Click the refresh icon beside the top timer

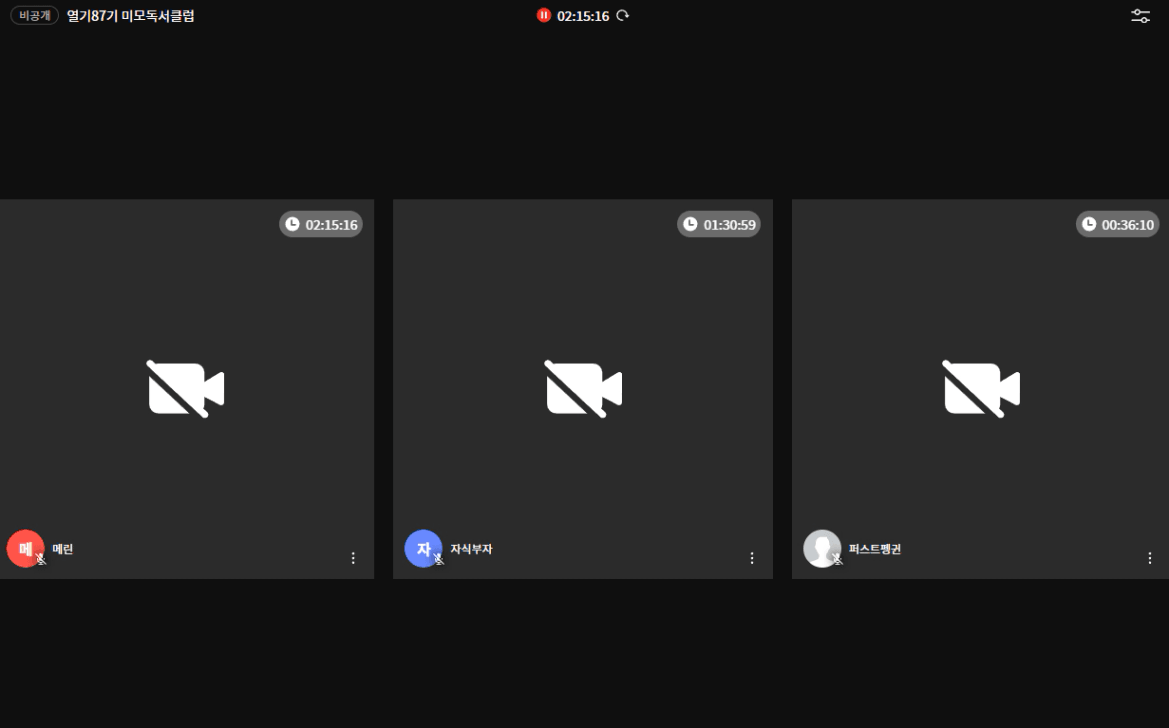(x=623, y=16)
